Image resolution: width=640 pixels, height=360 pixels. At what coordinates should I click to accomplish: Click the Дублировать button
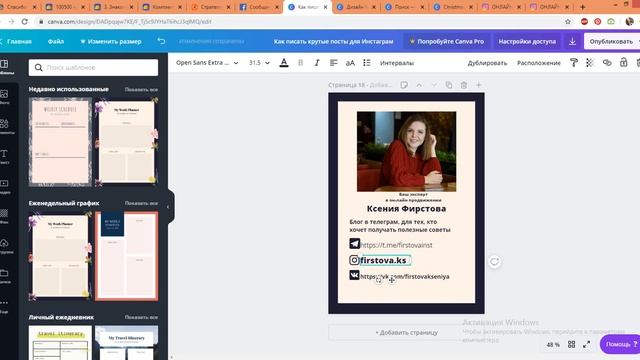[487, 63]
